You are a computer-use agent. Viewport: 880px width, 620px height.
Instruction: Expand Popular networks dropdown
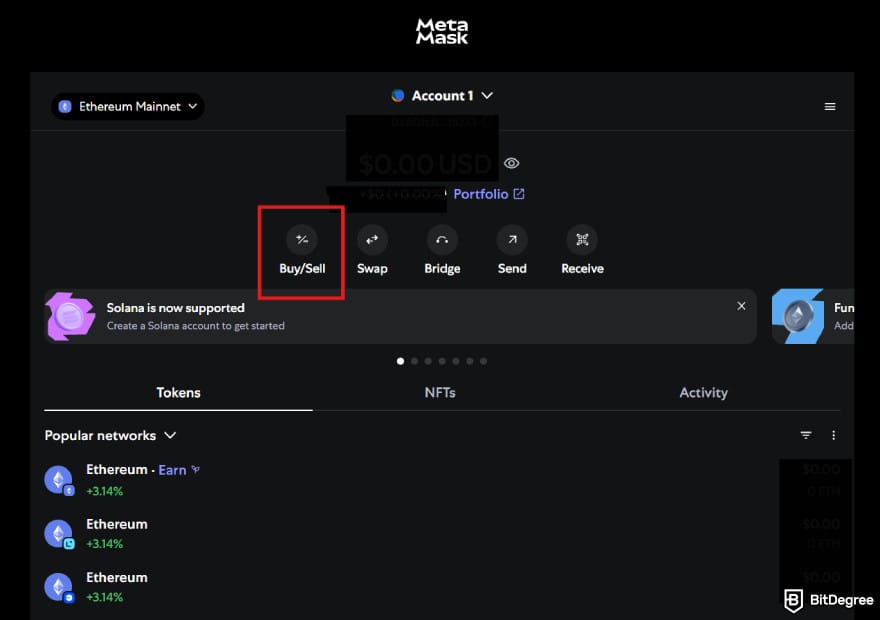point(110,435)
